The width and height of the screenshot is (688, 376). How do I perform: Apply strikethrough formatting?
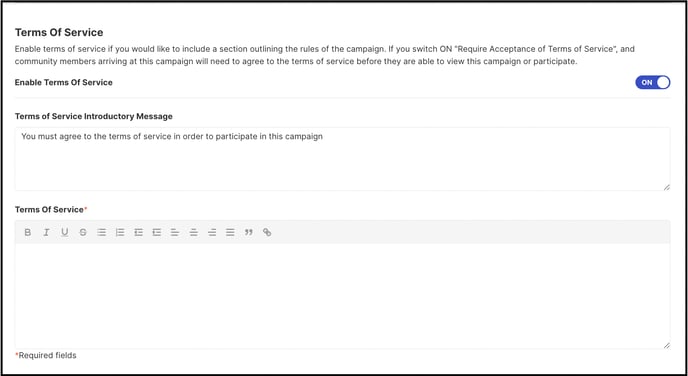tap(83, 233)
